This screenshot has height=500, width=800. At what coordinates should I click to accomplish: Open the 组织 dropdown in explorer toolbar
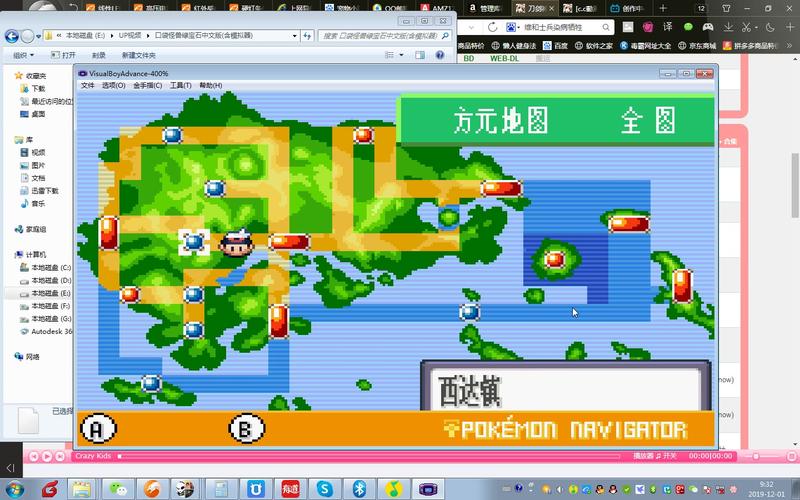click(23, 55)
